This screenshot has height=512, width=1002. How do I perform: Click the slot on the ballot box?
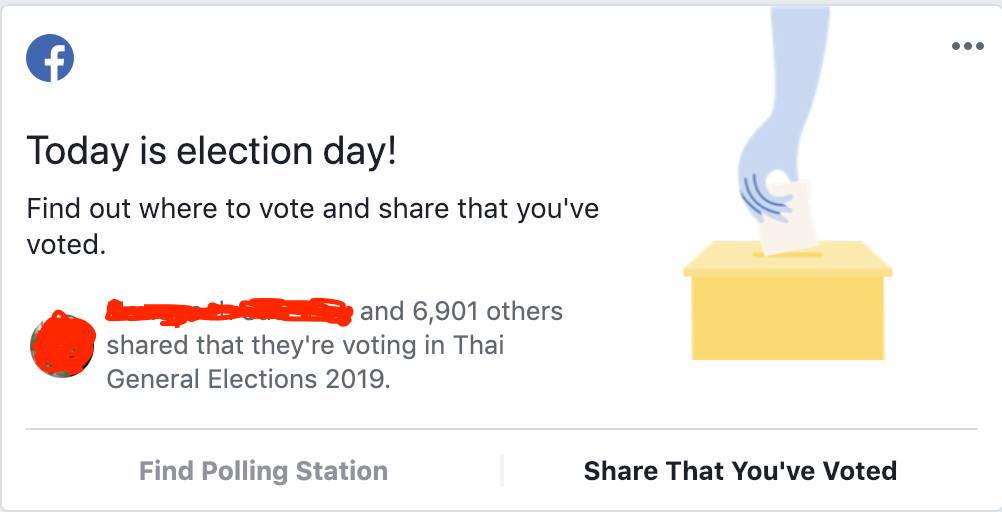[x=787, y=254]
